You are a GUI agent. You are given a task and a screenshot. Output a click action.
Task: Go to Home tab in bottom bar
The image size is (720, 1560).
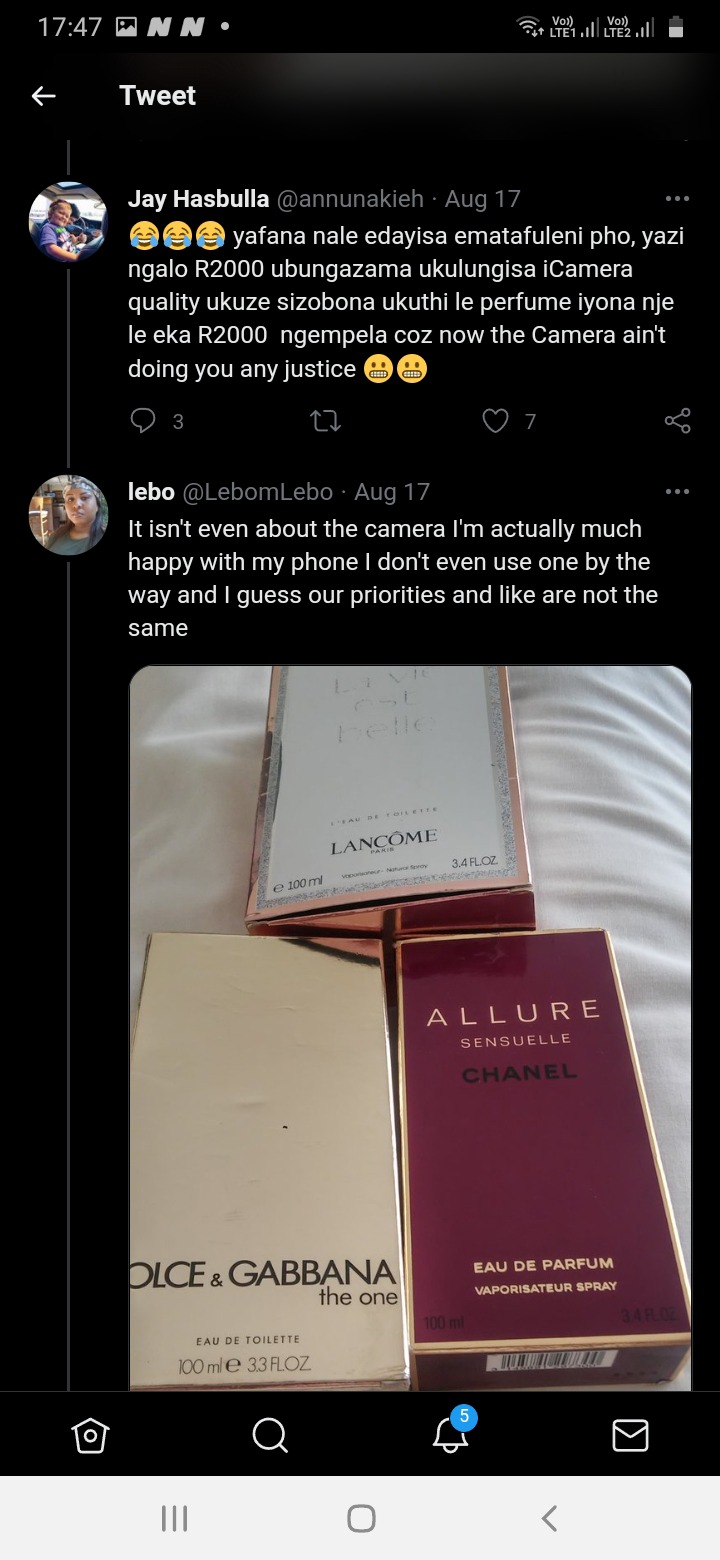[90, 1435]
